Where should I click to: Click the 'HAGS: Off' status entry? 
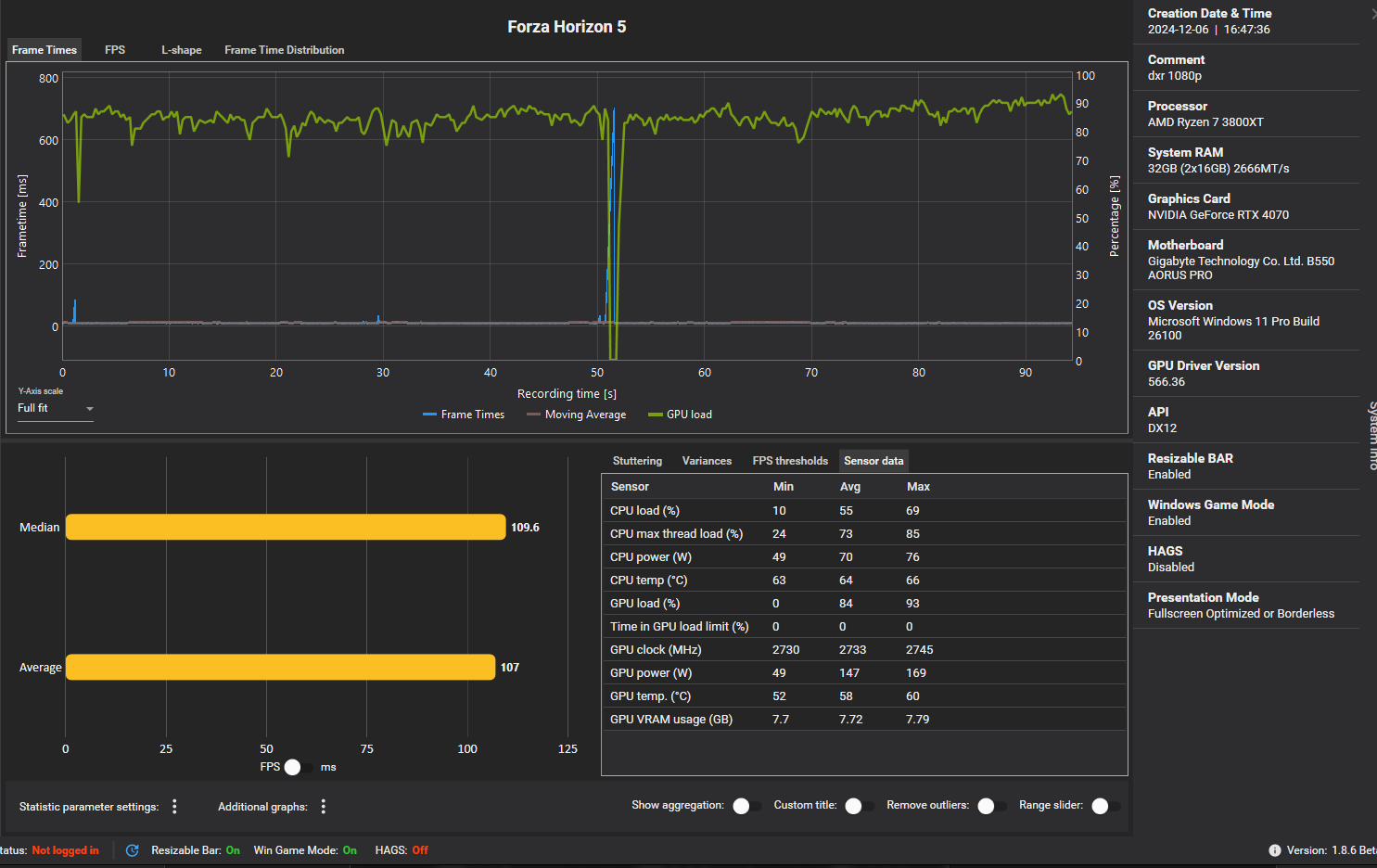tap(402, 850)
